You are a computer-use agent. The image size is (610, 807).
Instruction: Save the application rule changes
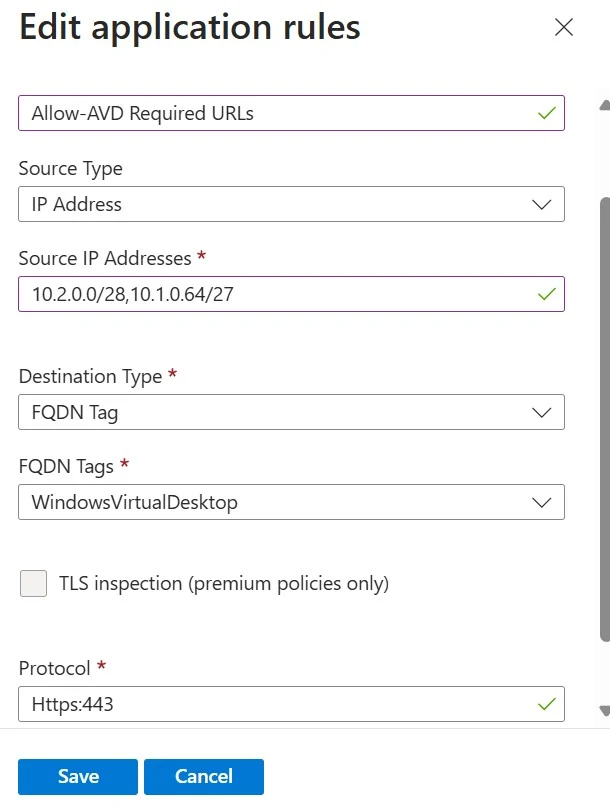78,777
